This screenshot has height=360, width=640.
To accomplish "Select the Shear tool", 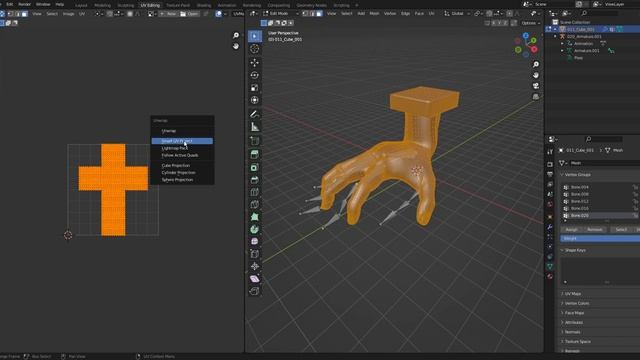I will pyautogui.click(x=255, y=279).
